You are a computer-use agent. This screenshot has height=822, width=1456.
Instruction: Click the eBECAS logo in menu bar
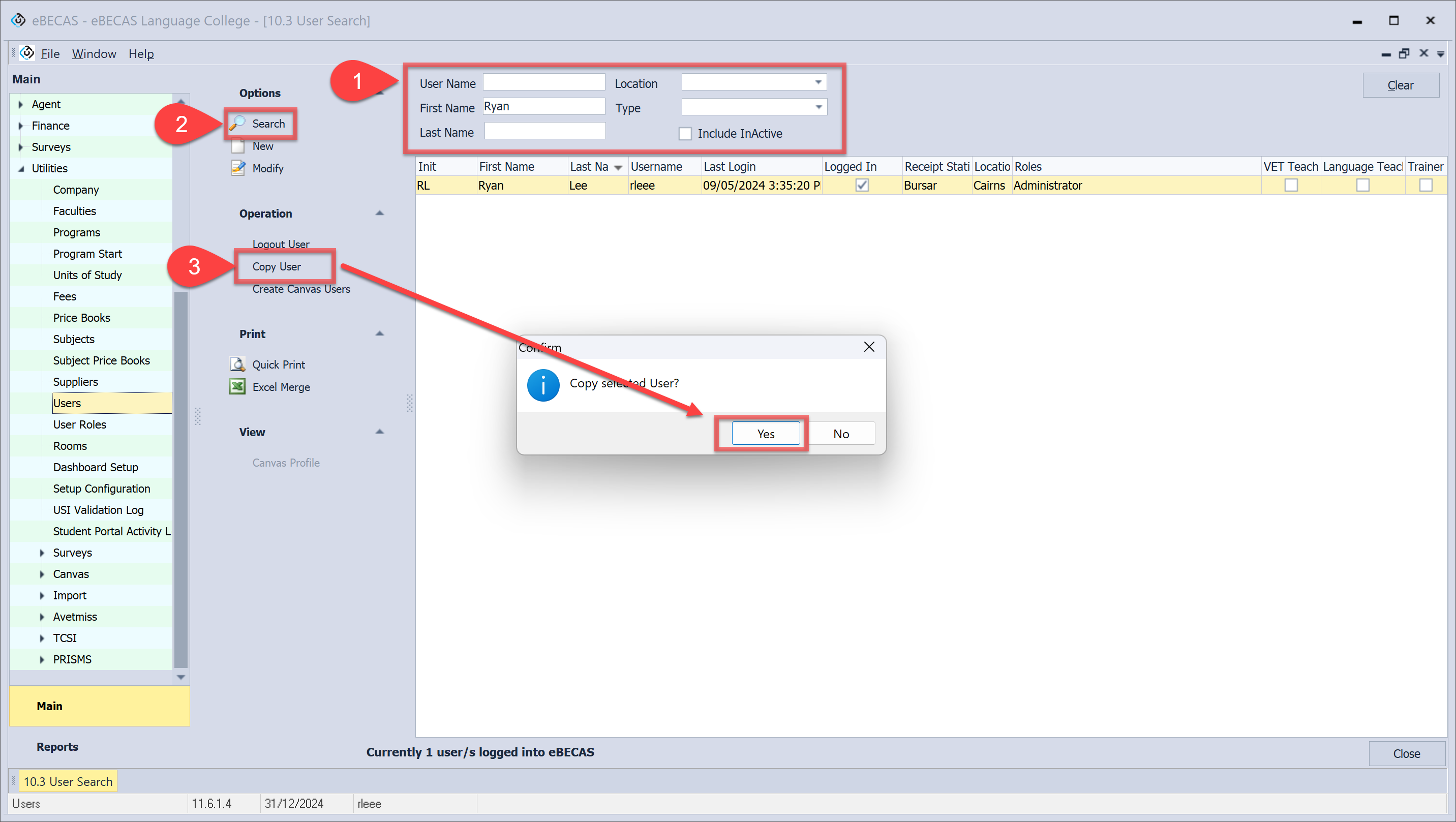[26, 53]
